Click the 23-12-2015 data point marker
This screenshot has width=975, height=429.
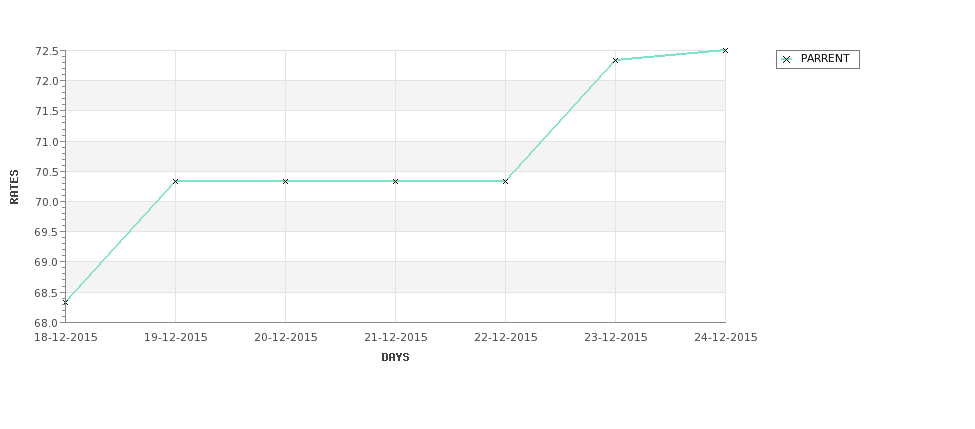[616, 60]
